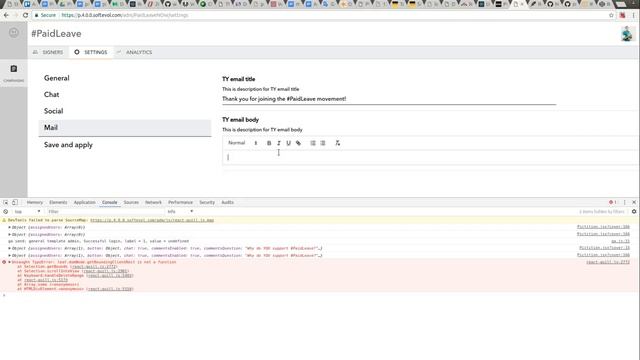Open the user avatar at top right
The width and height of the screenshot is (640, 360).
coord(627,34)
